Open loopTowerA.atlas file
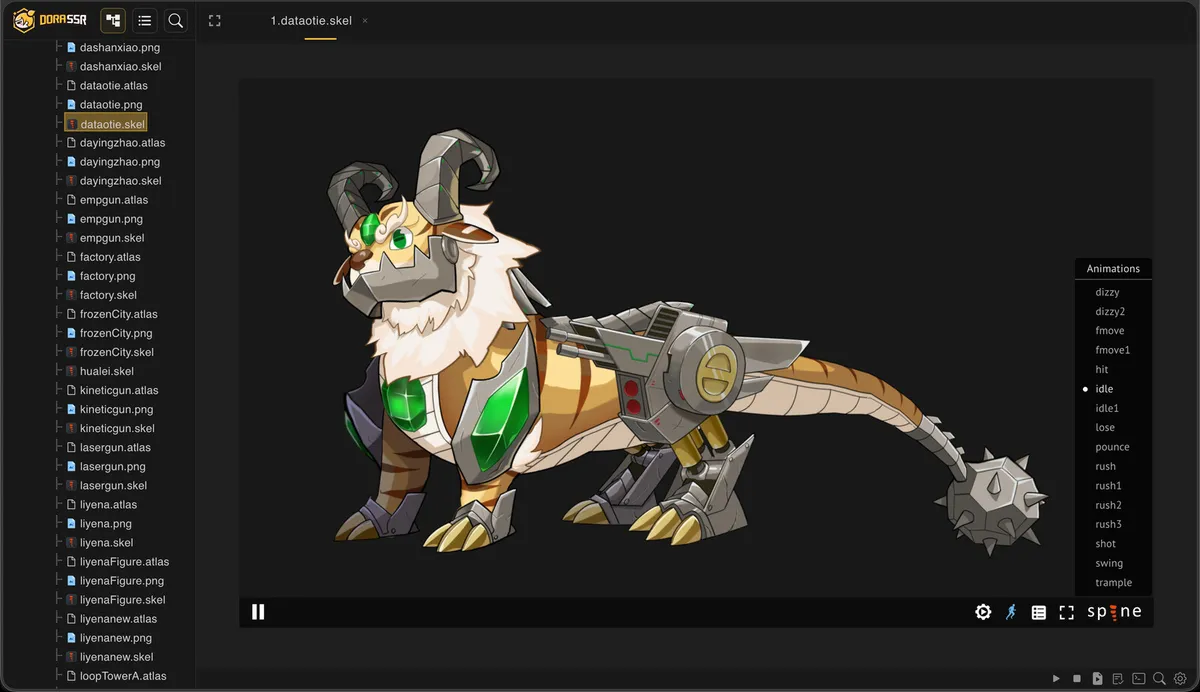Image resolution: width=1200 pixels, height=692 pixels. point(123,676)
